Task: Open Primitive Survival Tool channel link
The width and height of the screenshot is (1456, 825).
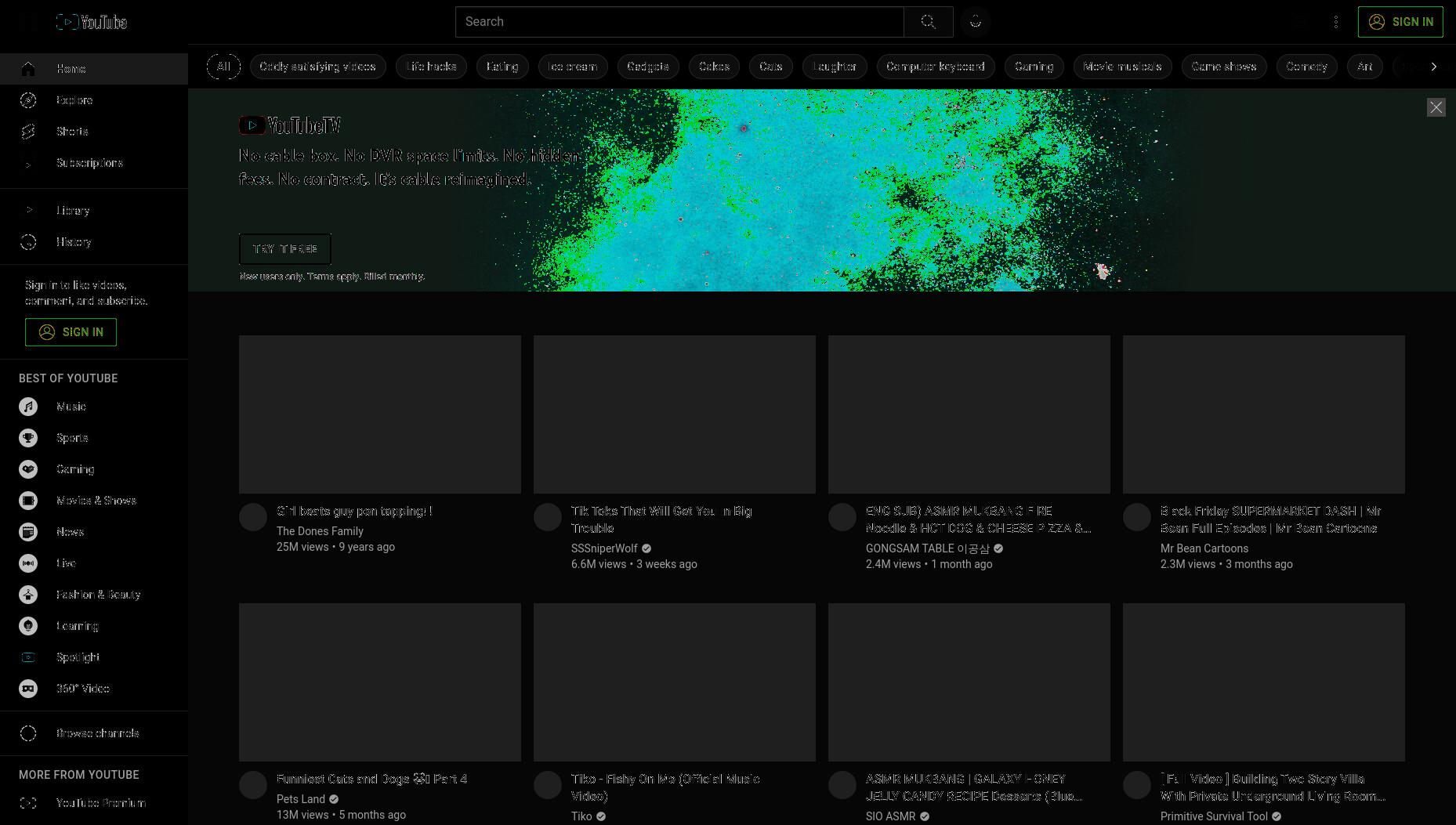Action: pos(1214,816)
